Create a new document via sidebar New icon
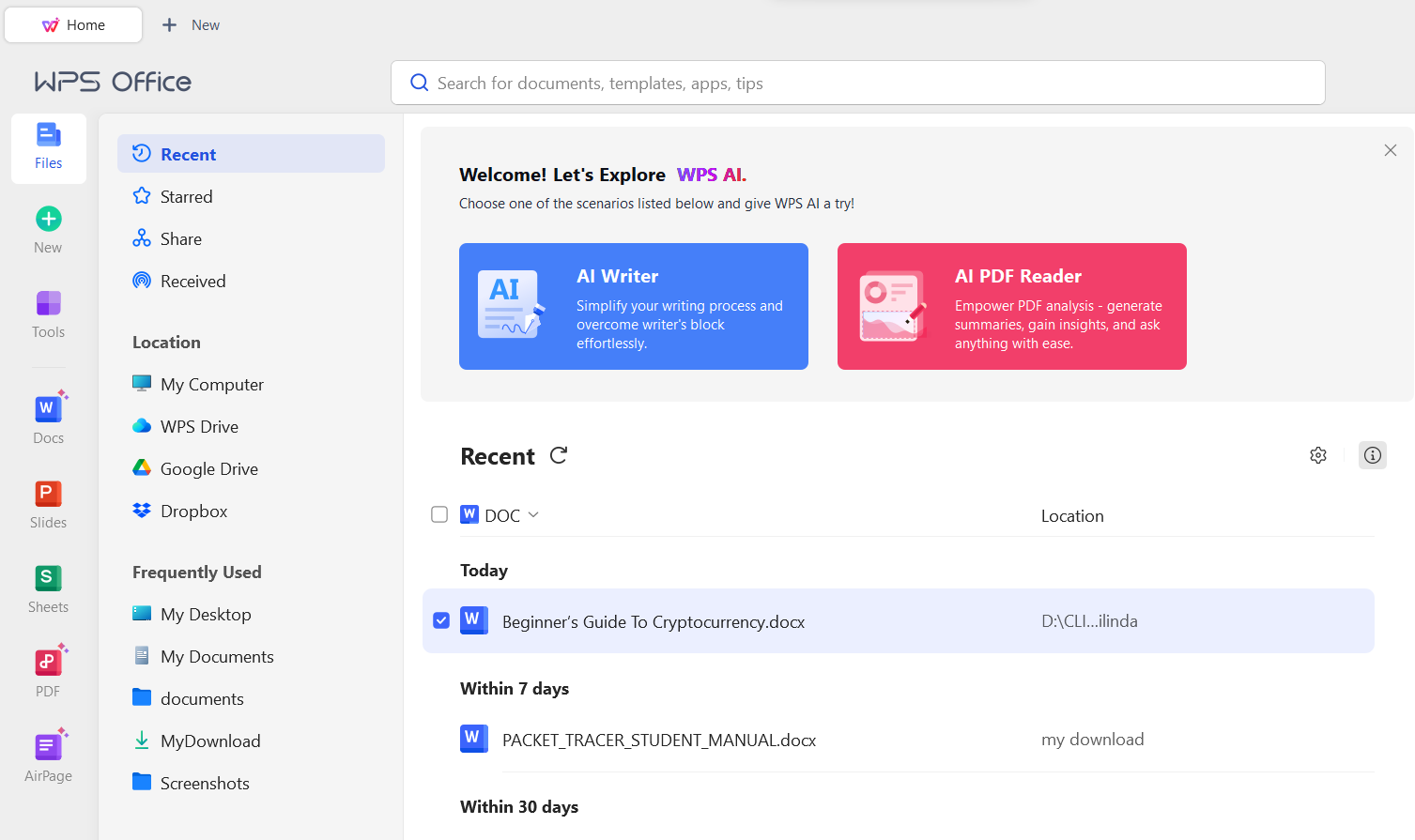Screen dimensions: 1415x840 48,226
